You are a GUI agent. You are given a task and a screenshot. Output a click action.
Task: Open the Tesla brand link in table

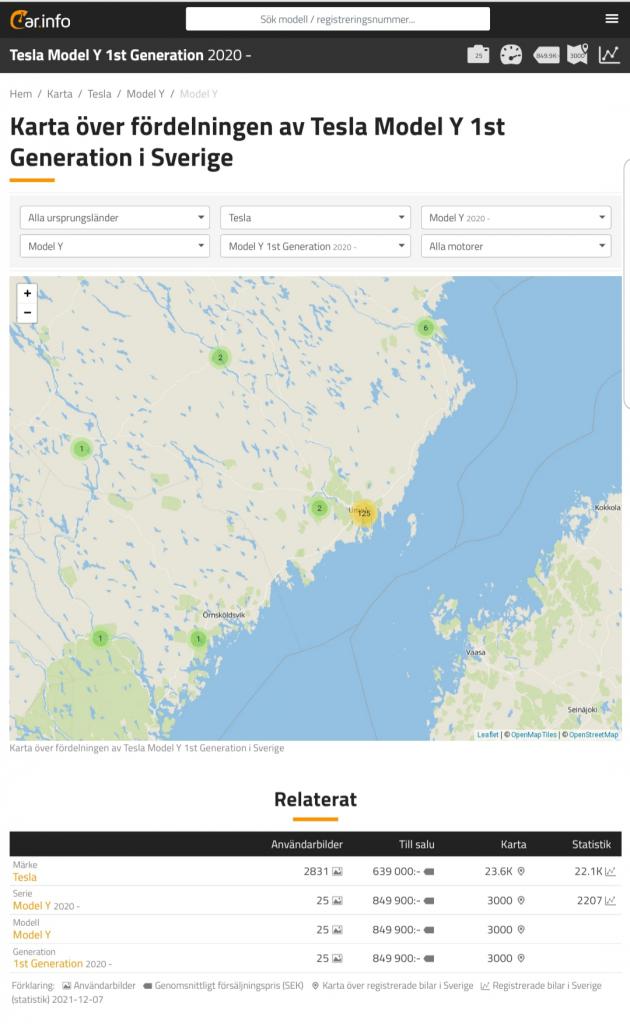(25, 877)
